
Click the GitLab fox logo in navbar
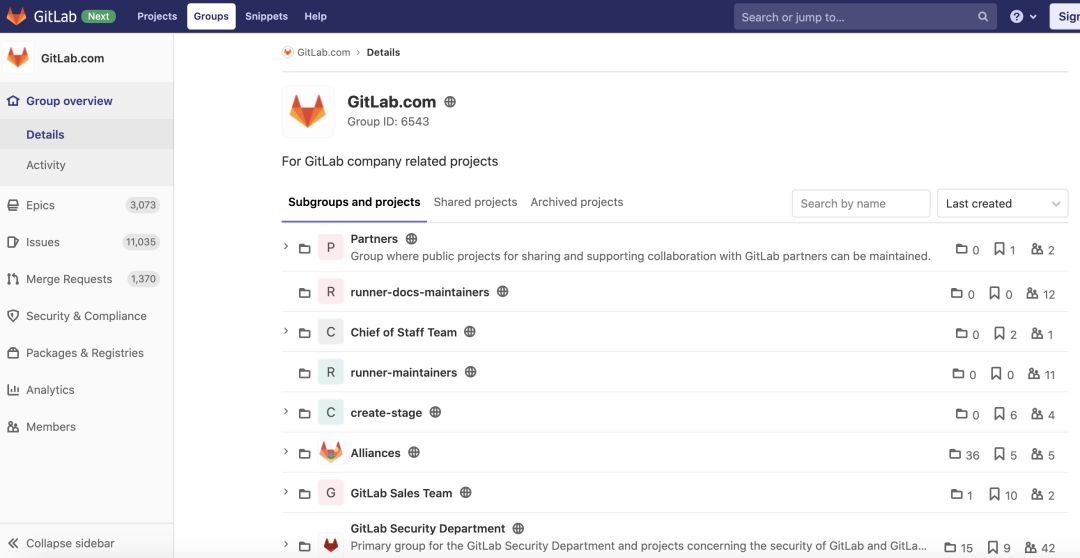17,17
